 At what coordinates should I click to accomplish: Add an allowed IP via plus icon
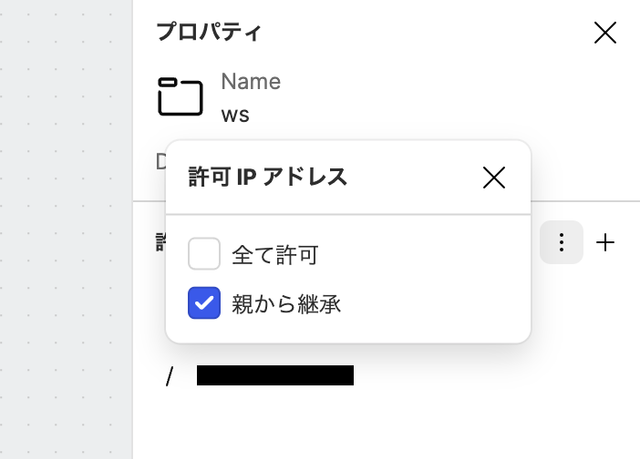(x=605, y=243)
